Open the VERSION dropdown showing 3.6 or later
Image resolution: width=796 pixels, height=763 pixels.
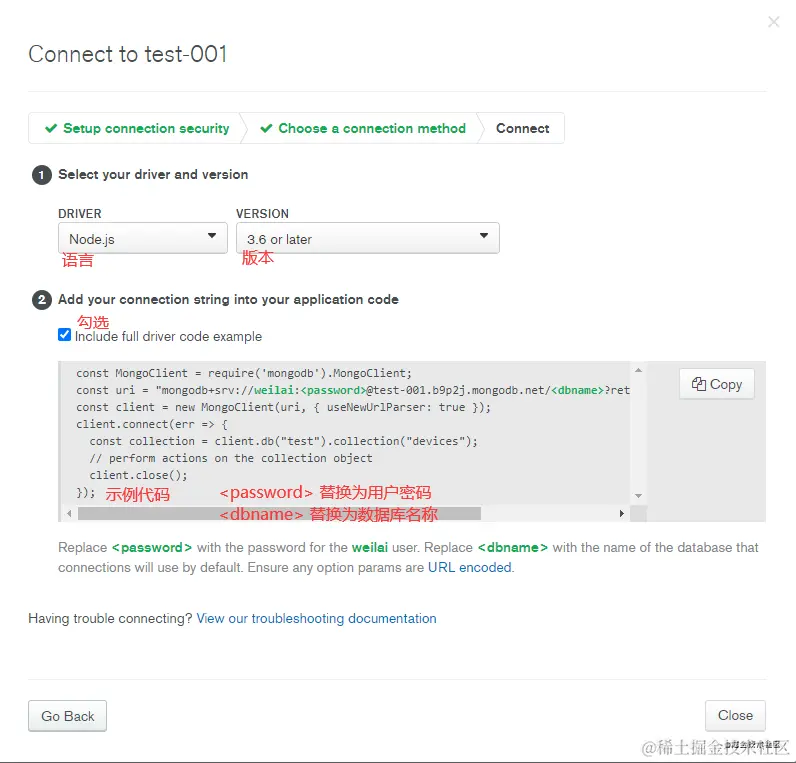pyautogui.click(x=368, y=238)
